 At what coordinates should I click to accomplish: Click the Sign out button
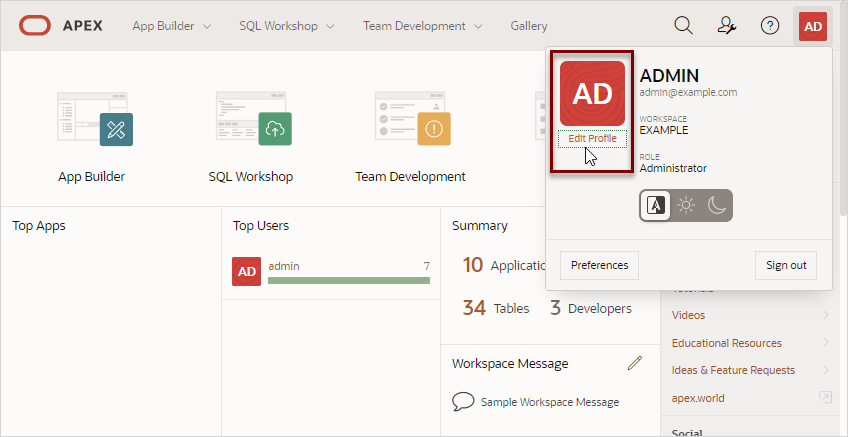tap(786, 265)
